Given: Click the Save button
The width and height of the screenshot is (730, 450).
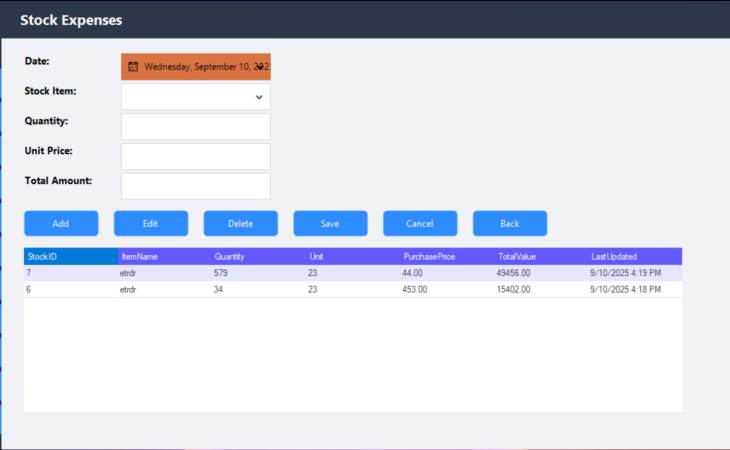Looking at the screenshot, I should (x=330, y=223).
